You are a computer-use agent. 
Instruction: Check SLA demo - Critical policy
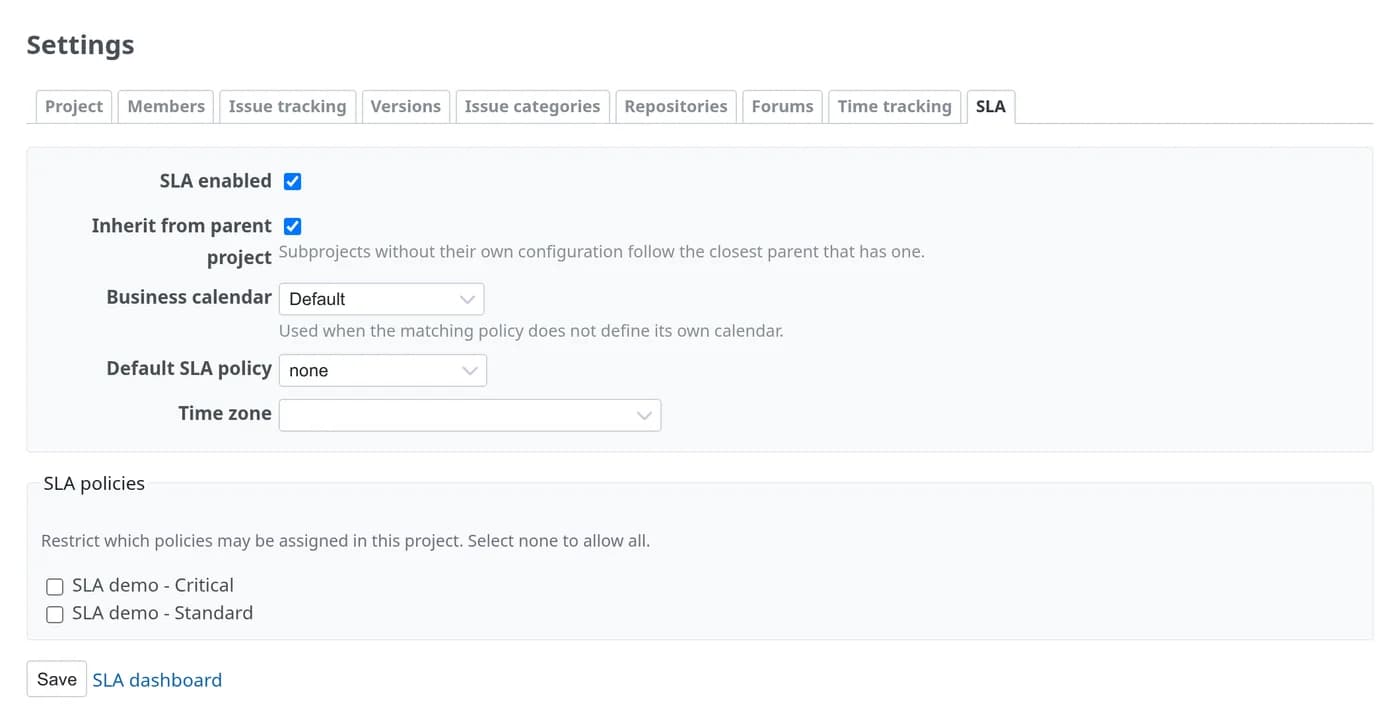[x=55, y=587]
